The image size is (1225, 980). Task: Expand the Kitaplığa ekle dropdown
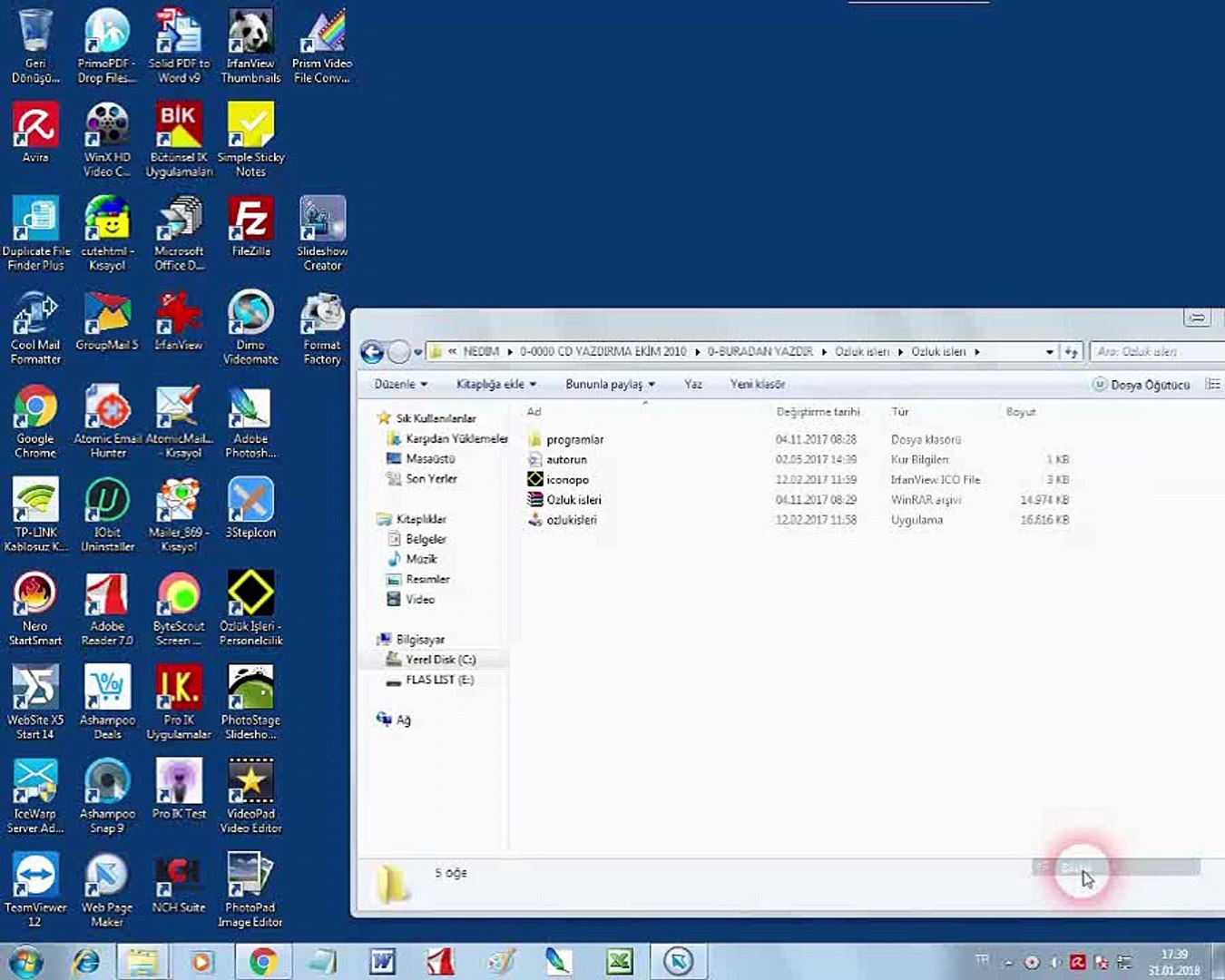pyautogui.click(x=496, y=385)
